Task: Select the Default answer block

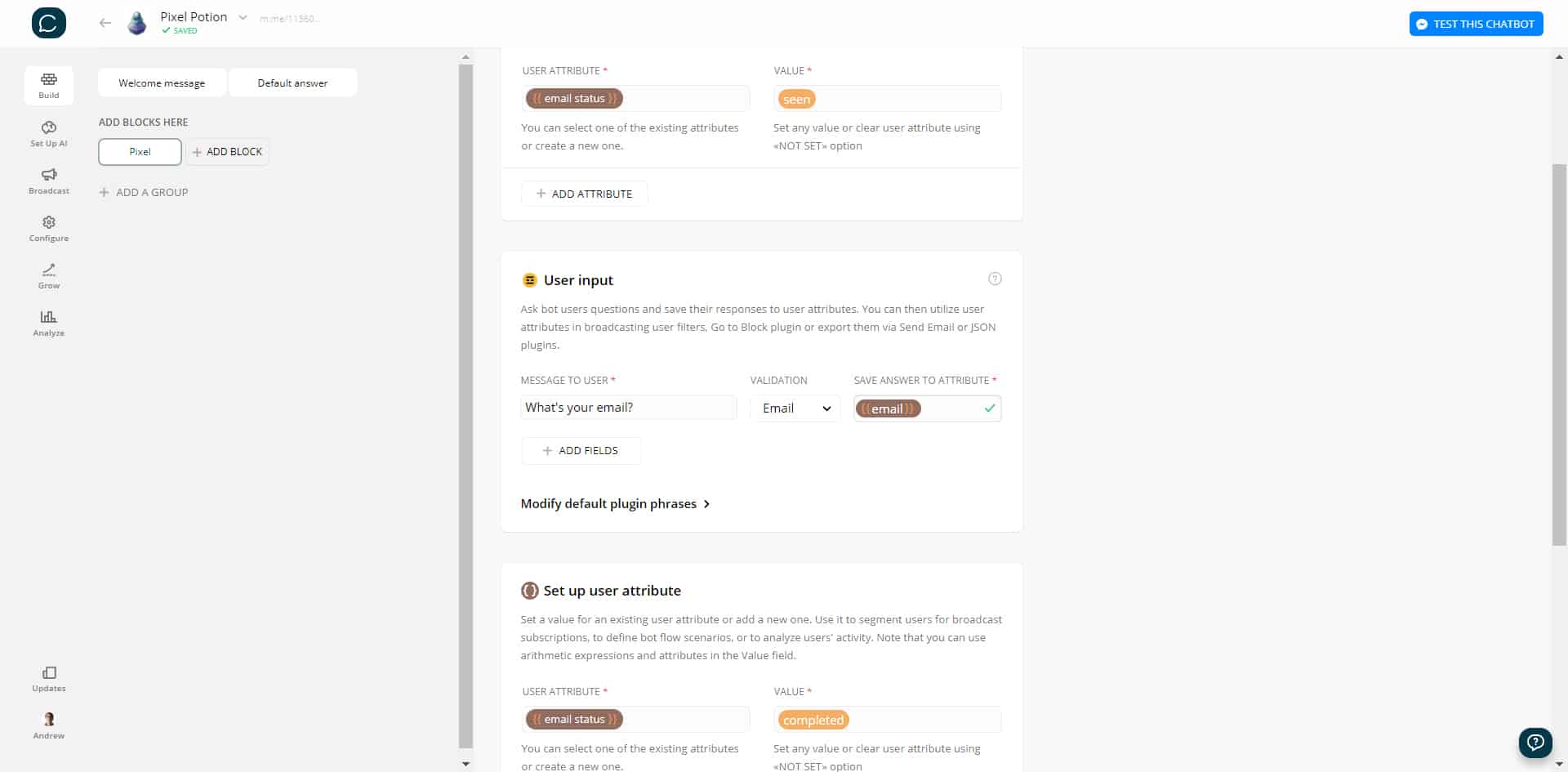Action: [x=292, y=83]
